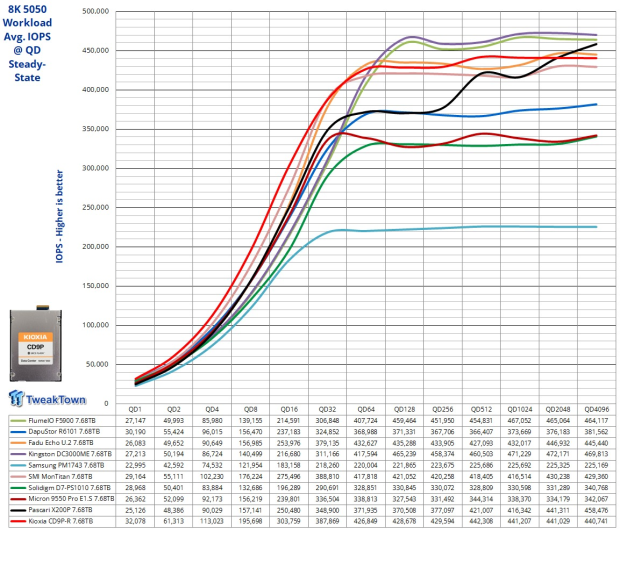Select the QD32 column header
620x568 pixels.
click(x=327, y=409)
